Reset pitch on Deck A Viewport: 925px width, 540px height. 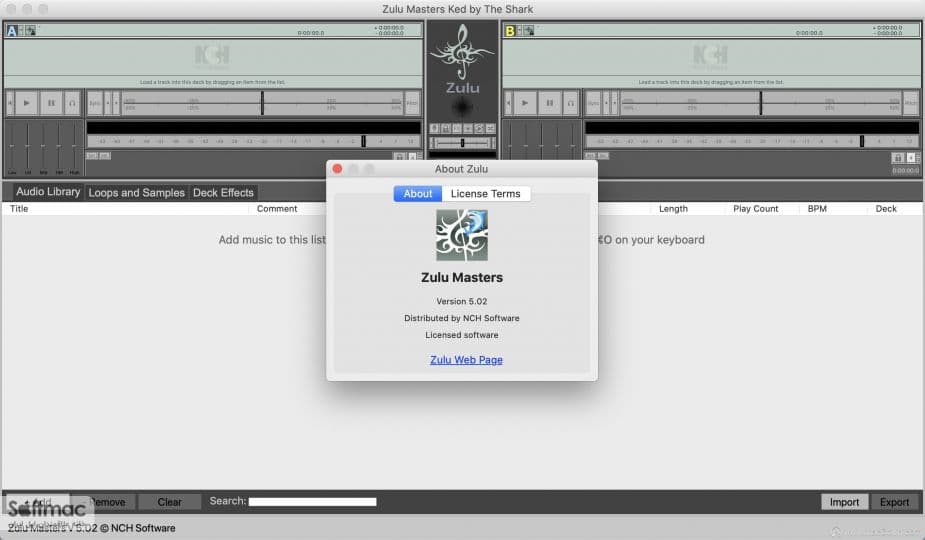412,103
